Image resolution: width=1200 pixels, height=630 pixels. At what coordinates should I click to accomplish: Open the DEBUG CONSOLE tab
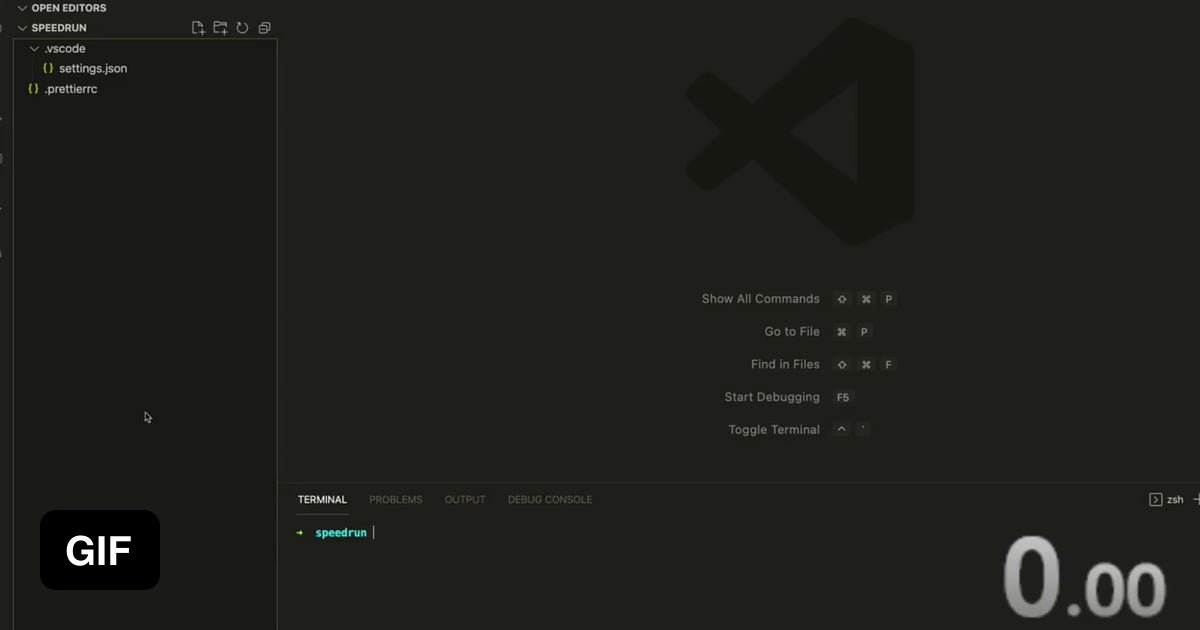[x=550, y=499]
